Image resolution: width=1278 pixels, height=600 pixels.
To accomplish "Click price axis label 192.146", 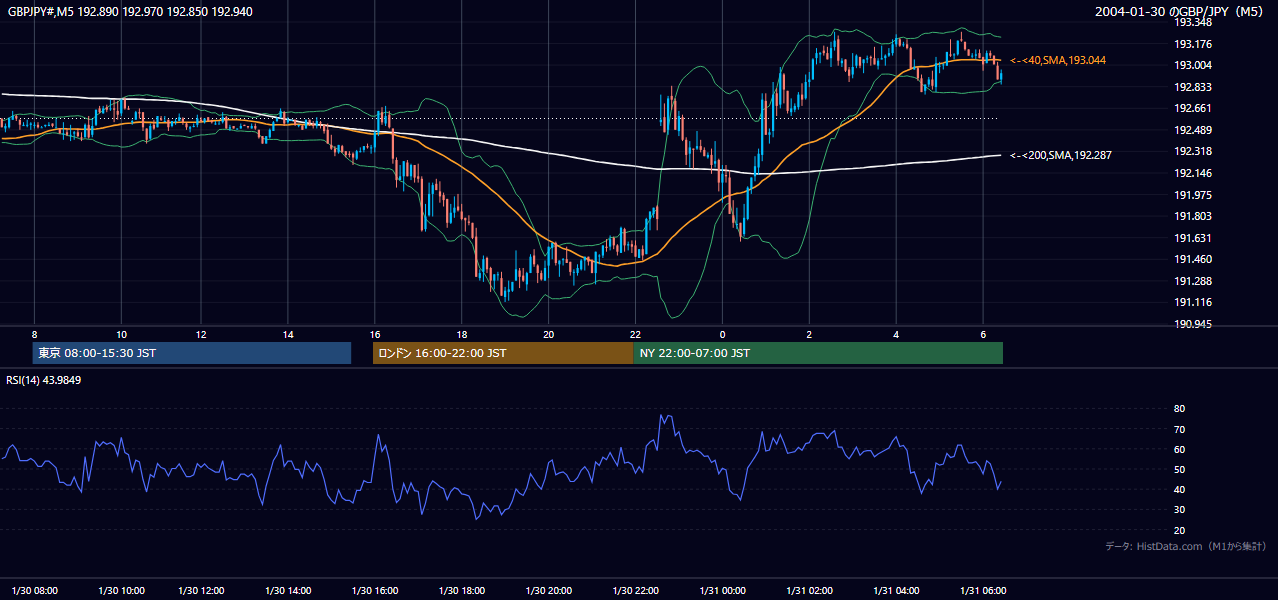I will (x=1193, y=173).
